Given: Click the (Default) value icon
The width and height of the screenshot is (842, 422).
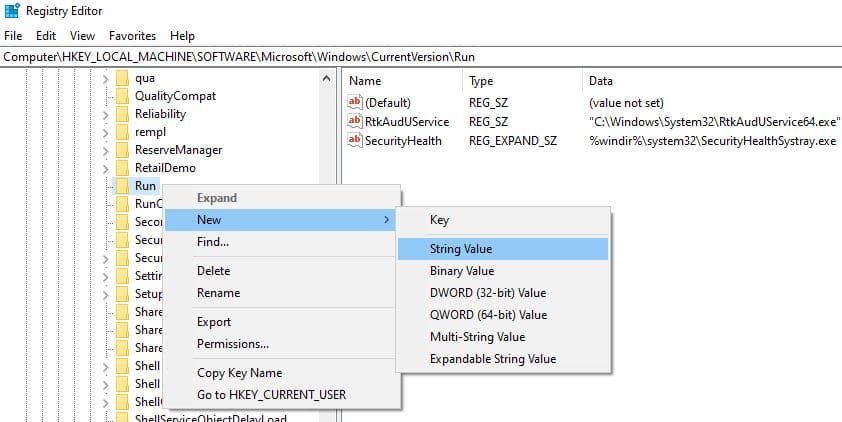Looking at the screenshot, I should pos(353,102).
